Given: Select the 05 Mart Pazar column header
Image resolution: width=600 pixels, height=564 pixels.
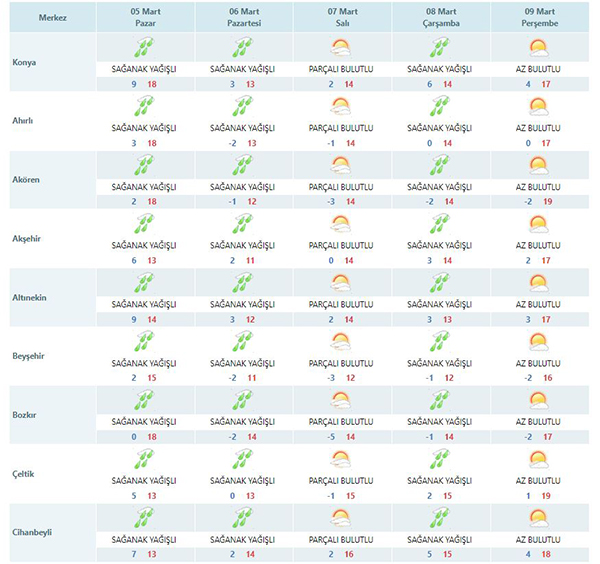Looking at the screenshot, I should point(147,18).
